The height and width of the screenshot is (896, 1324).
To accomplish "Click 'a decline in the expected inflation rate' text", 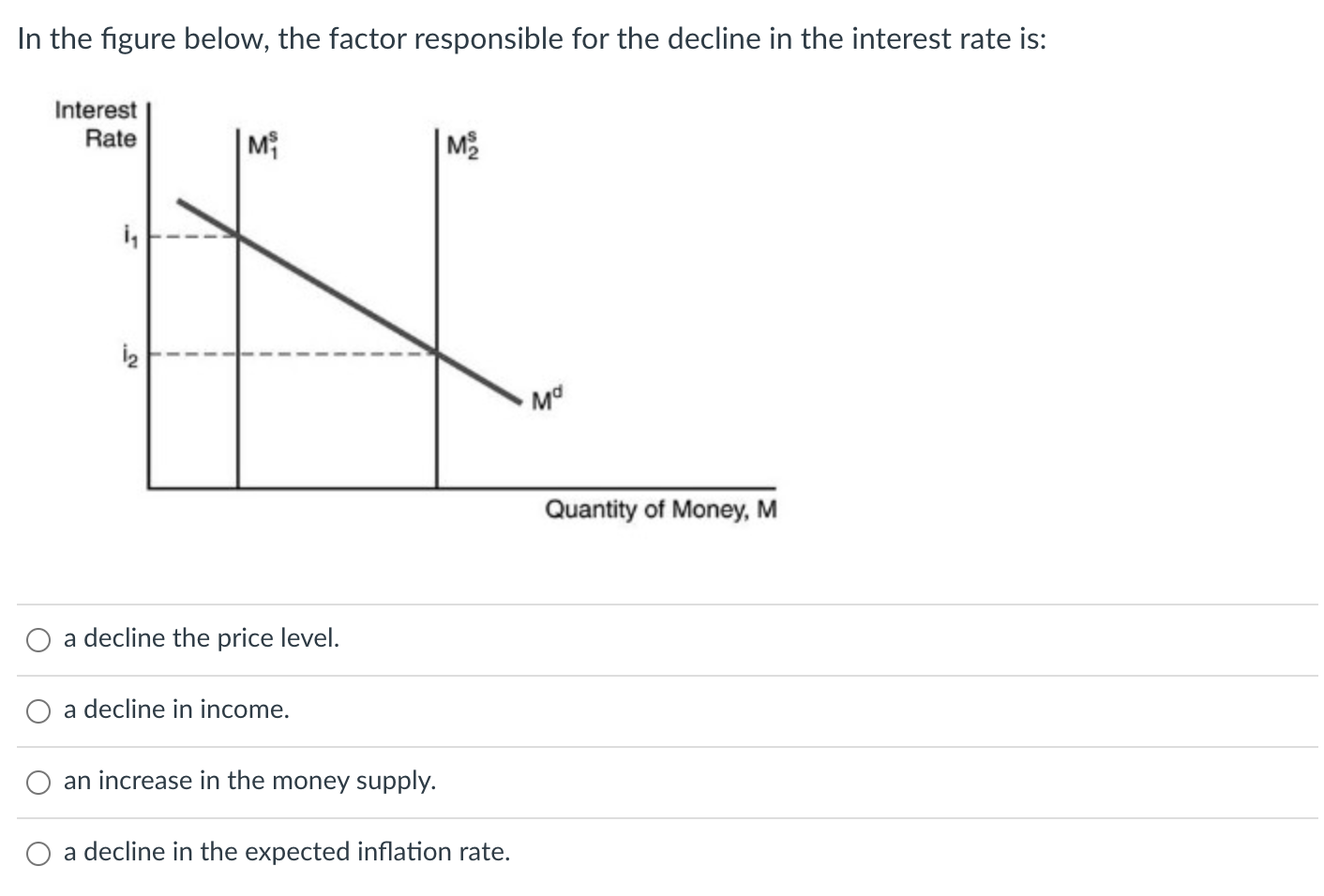I will pos(286,852).
